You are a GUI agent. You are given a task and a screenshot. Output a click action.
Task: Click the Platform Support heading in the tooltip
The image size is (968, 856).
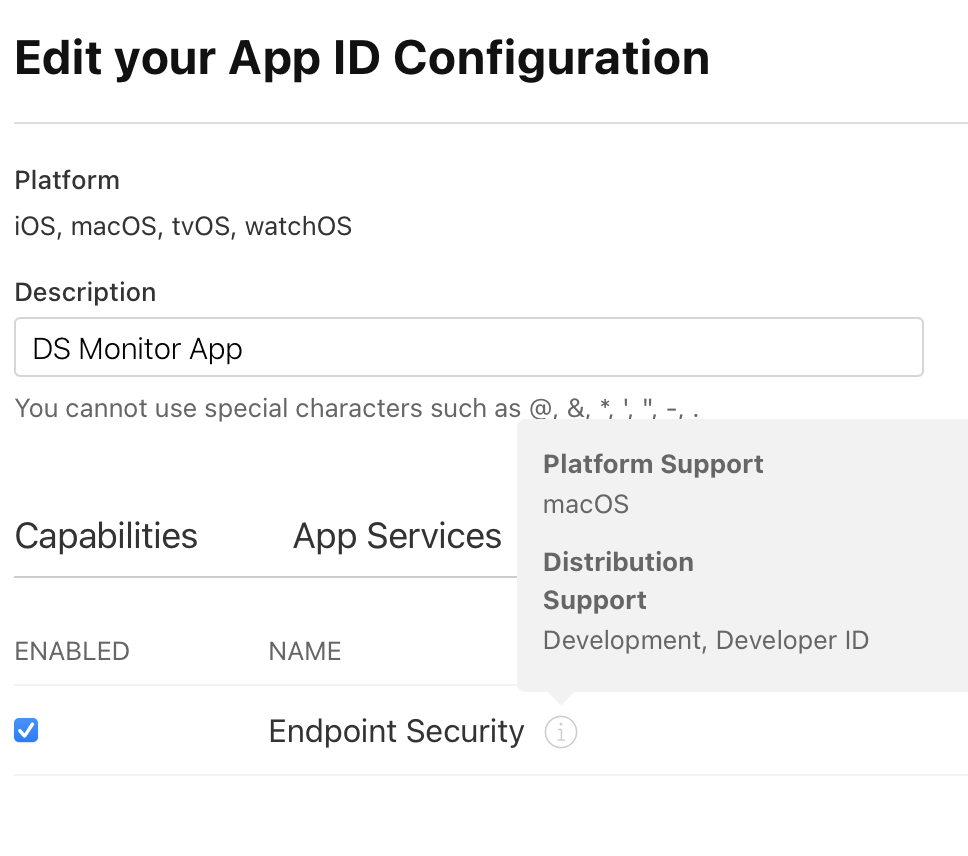[x=653, y=464]
